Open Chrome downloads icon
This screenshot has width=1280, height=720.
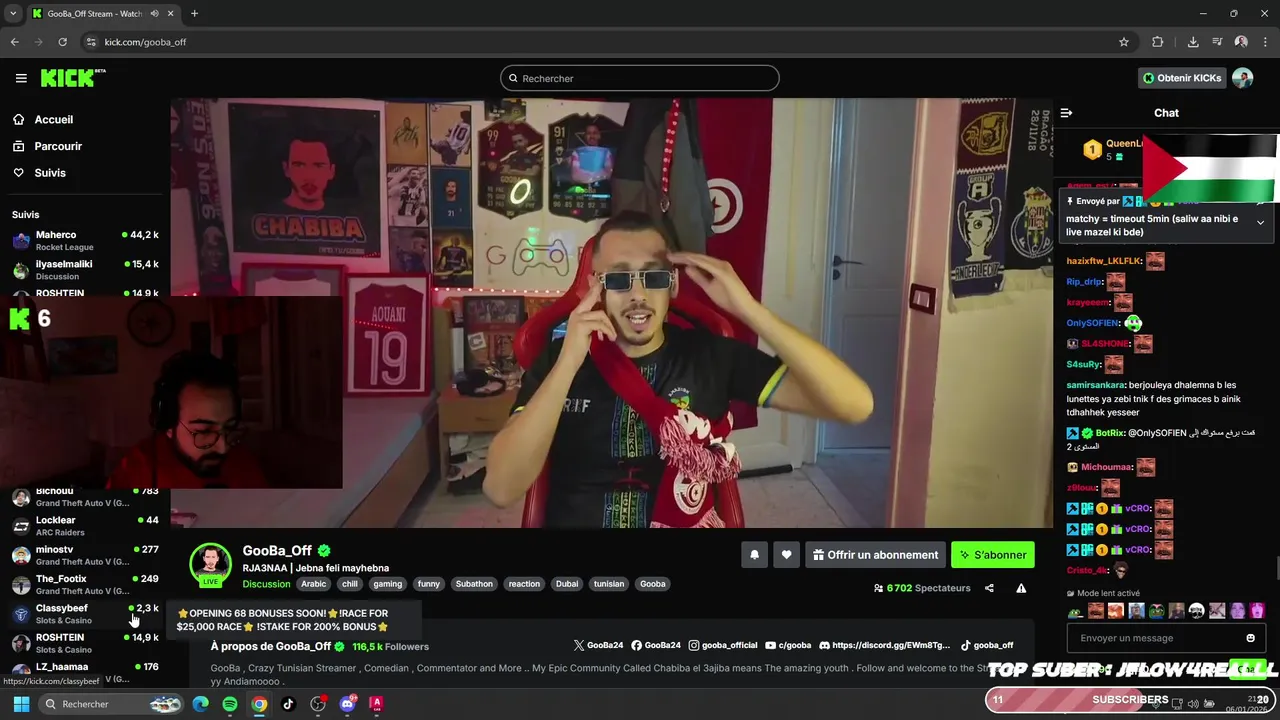pyautogui.click(x=1193, y=42)
